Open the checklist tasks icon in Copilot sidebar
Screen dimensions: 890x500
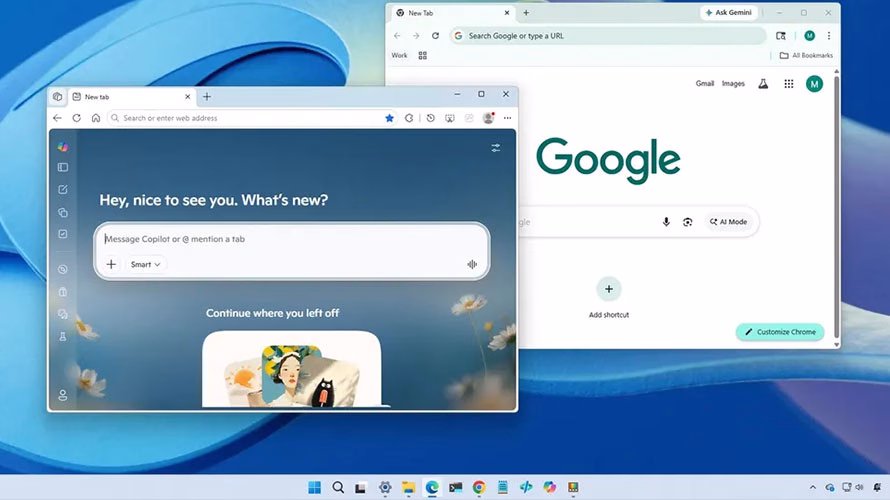[63, 234]
